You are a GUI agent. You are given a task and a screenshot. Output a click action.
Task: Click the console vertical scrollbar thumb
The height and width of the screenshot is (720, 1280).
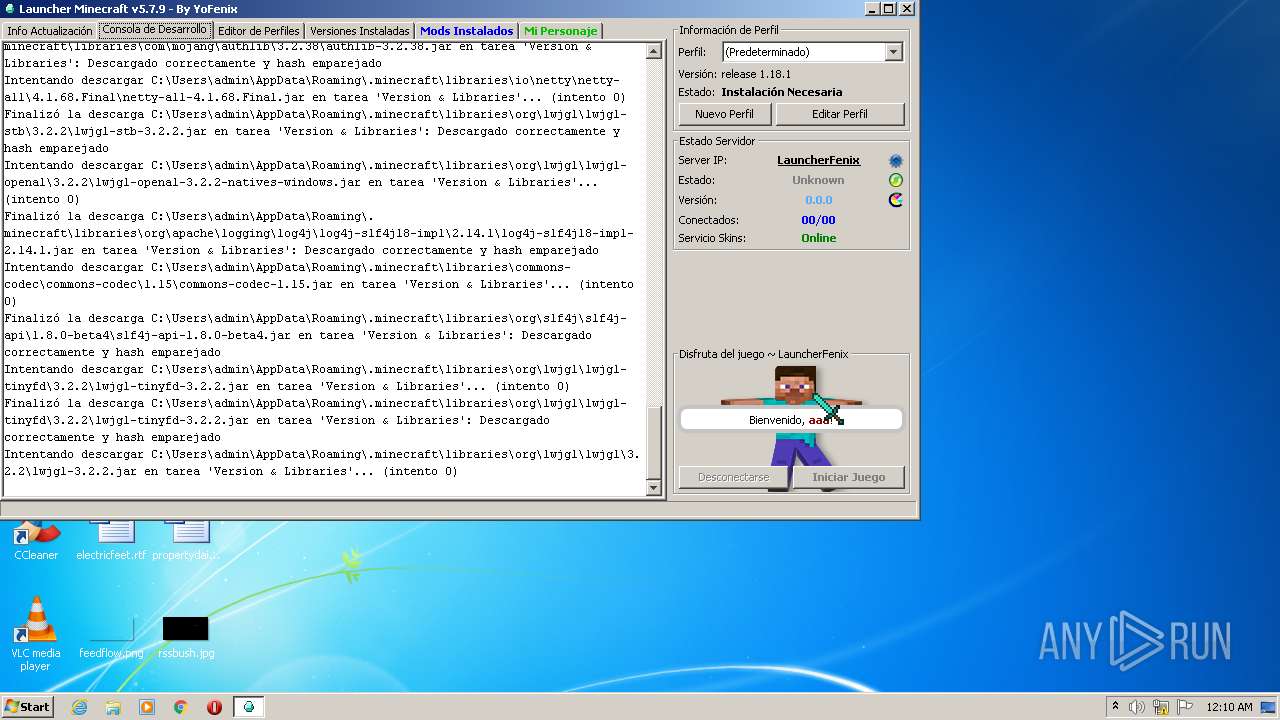coord(654,442)
